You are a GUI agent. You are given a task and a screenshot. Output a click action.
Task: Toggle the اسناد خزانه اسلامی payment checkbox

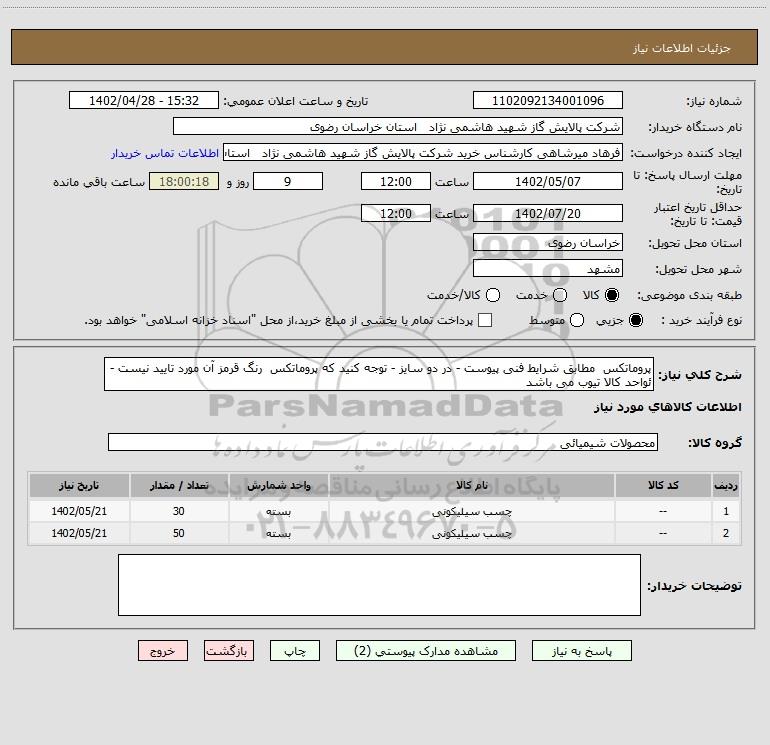click(x=486, y=320)
